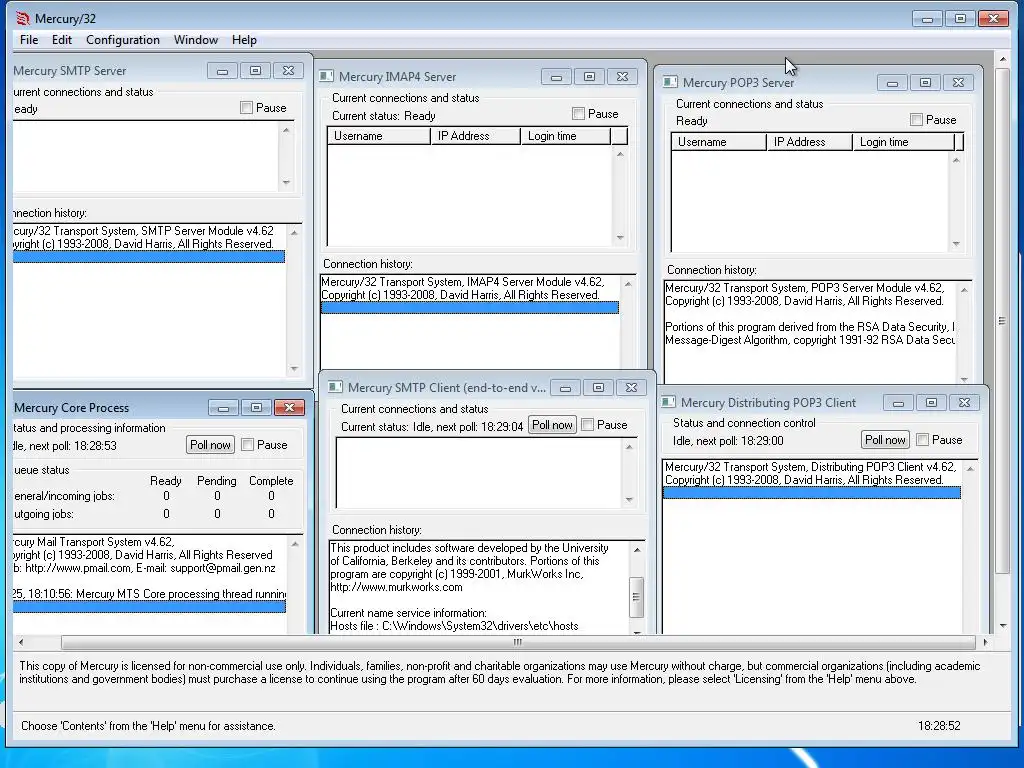1024x768 pixels.
Task: Click Username column header in IMAP4 Server
Action: [x=379, y=136]
